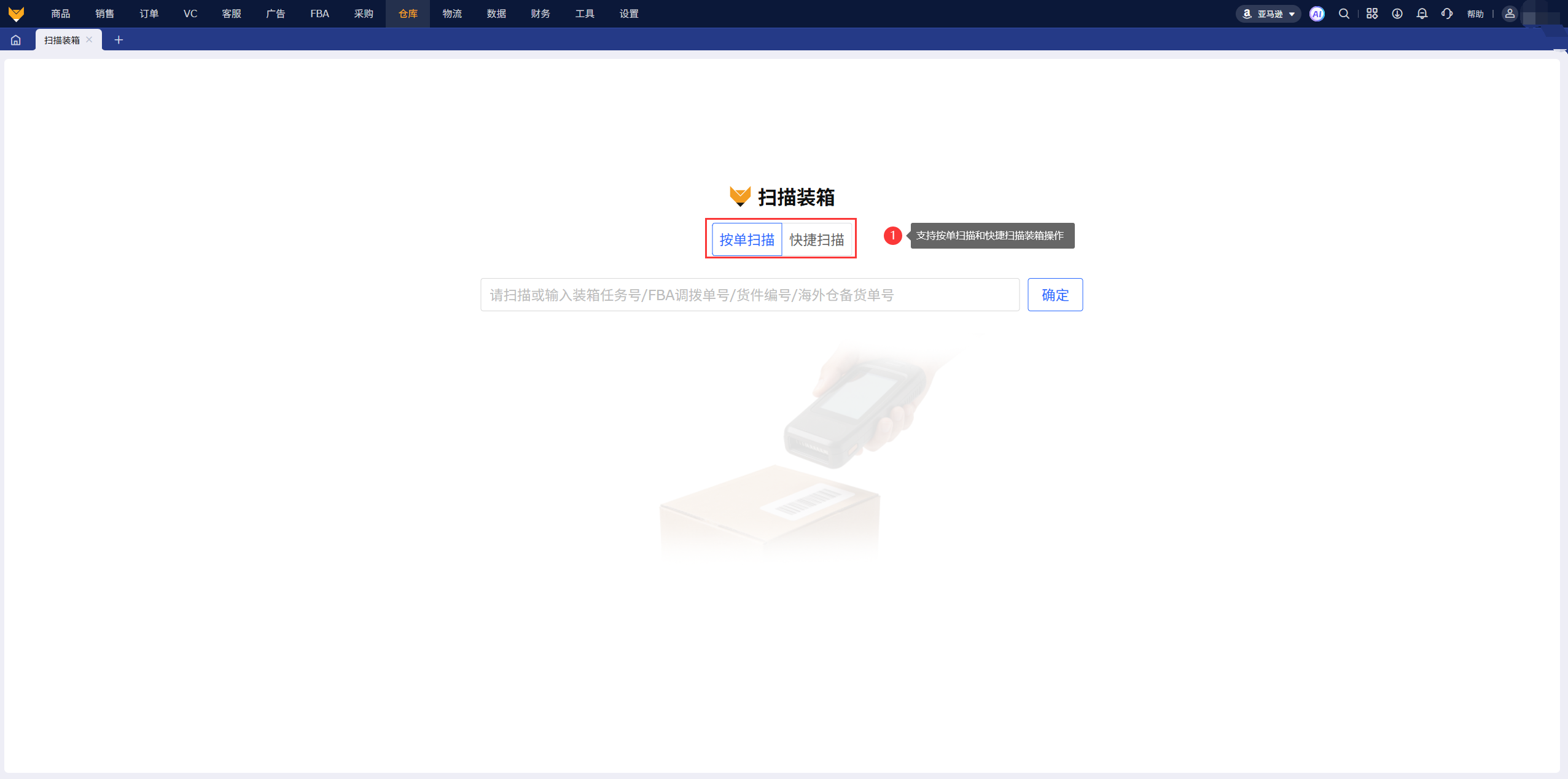Close the 扫描装箱 tab
1568x779 pixels.
[89, 40]
